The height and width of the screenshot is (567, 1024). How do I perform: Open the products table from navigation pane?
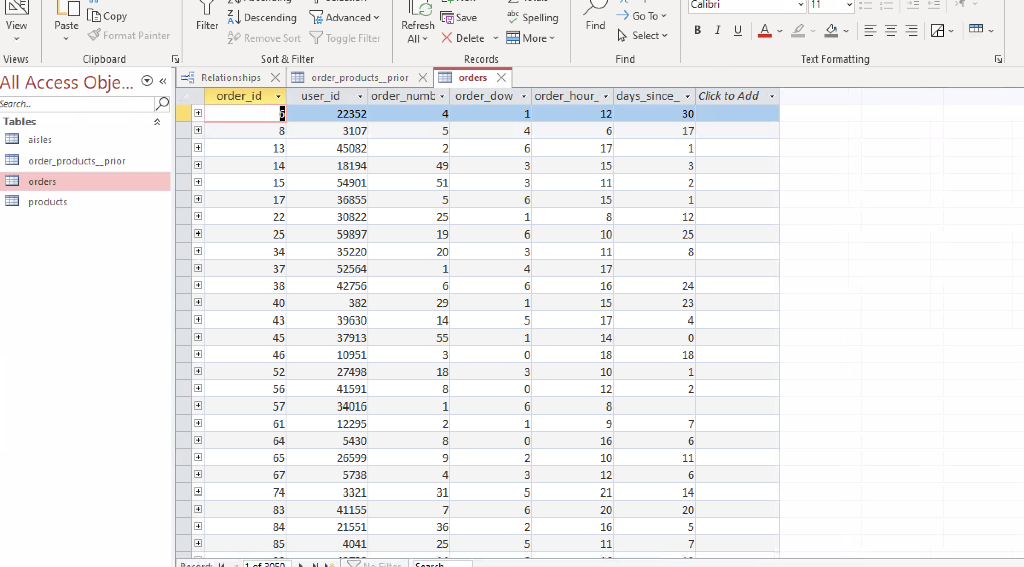(47, 202)
